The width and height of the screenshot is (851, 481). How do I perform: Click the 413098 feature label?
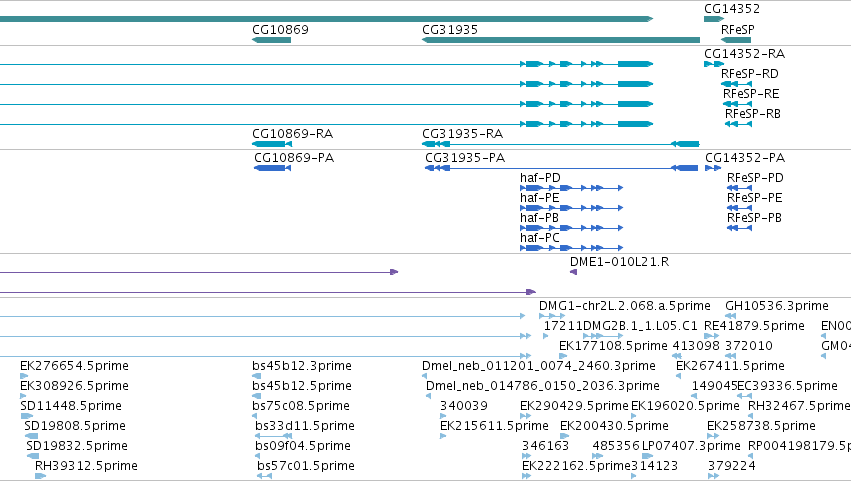tap(696, 346)
